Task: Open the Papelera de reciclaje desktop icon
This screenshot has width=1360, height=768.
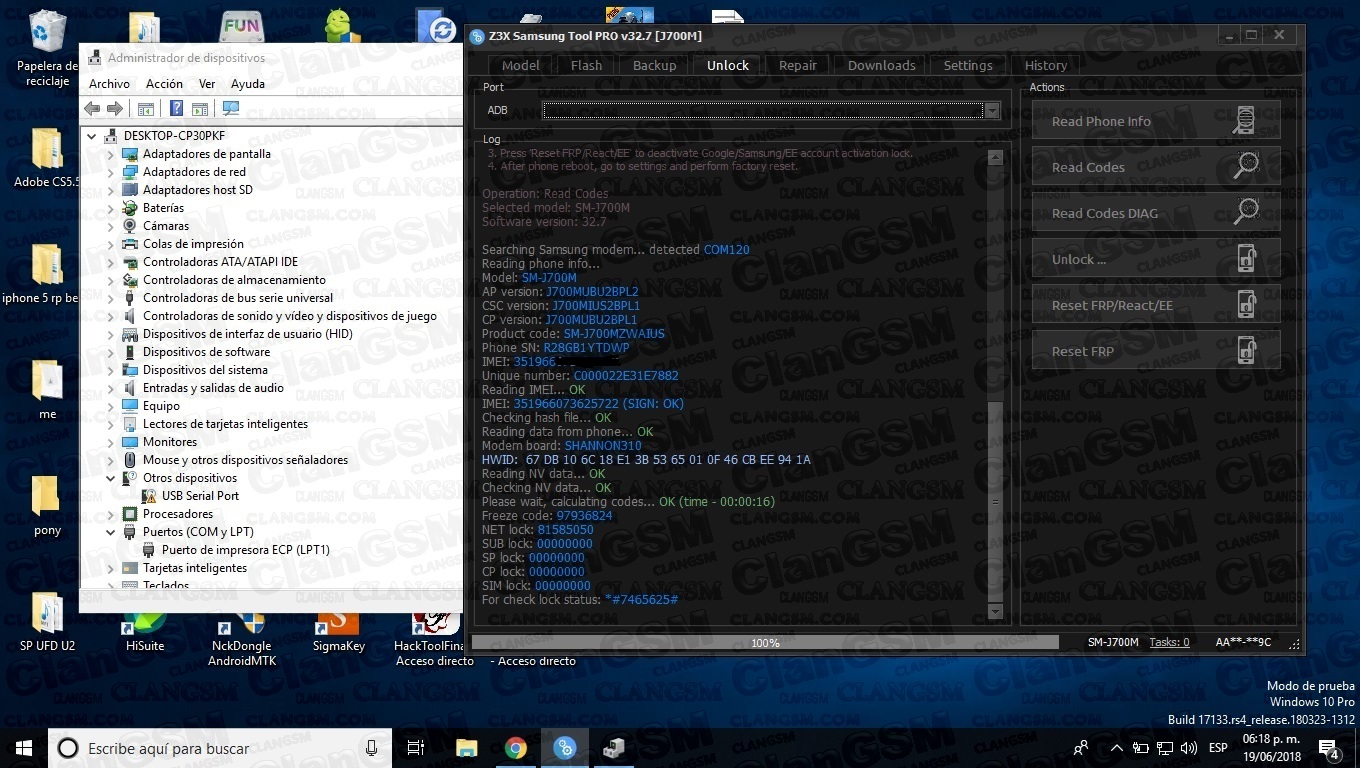Action: 47,48
